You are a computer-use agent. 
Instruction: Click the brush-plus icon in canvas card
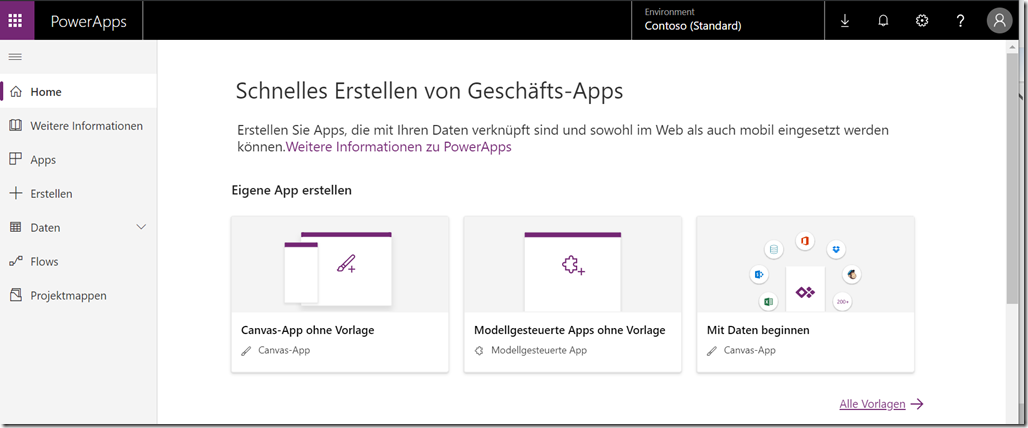pos(346,265)
